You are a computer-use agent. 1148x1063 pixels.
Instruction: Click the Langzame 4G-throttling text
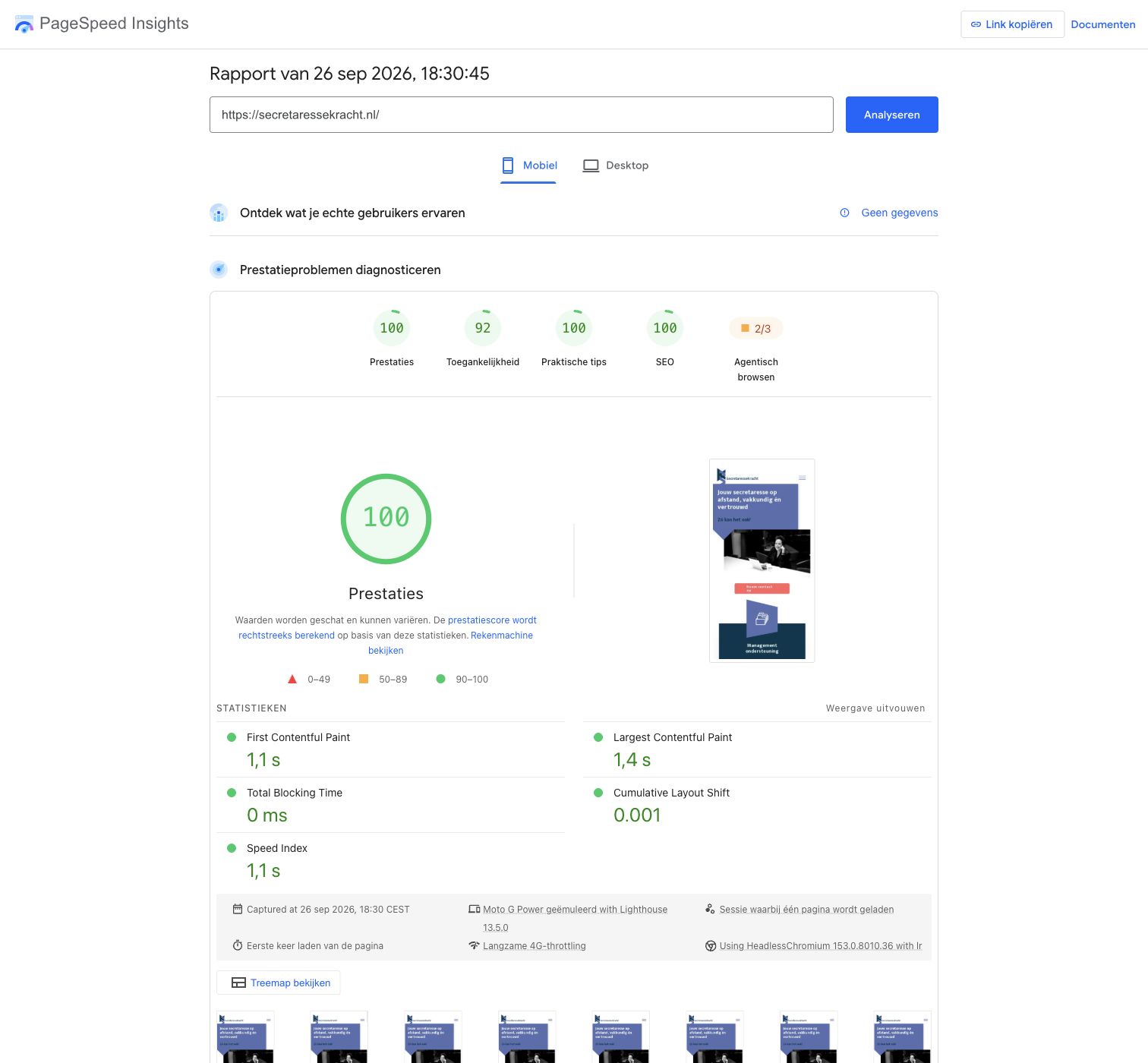[x=535, y=946]
